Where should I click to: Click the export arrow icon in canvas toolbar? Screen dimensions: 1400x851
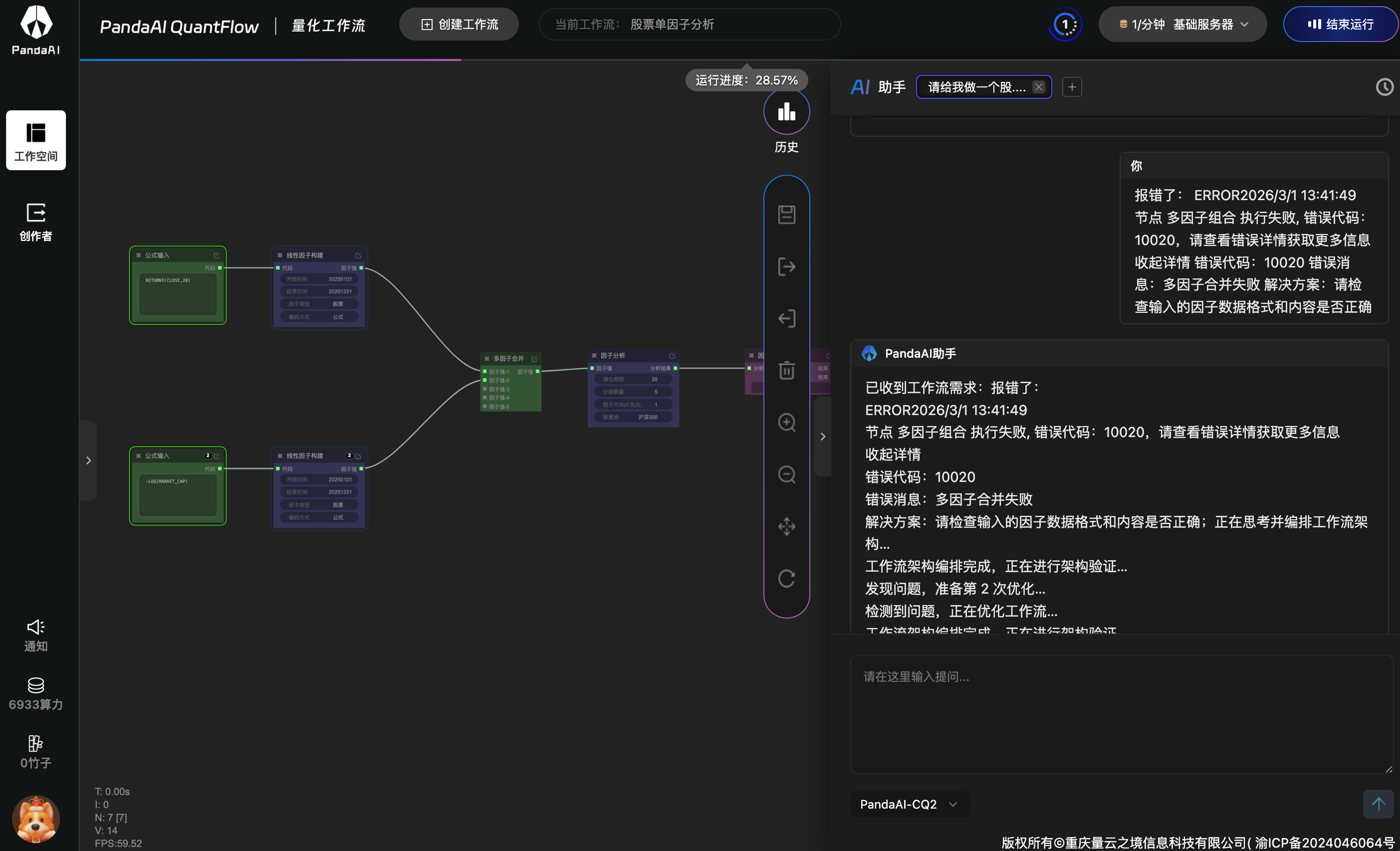click(786, 266)
